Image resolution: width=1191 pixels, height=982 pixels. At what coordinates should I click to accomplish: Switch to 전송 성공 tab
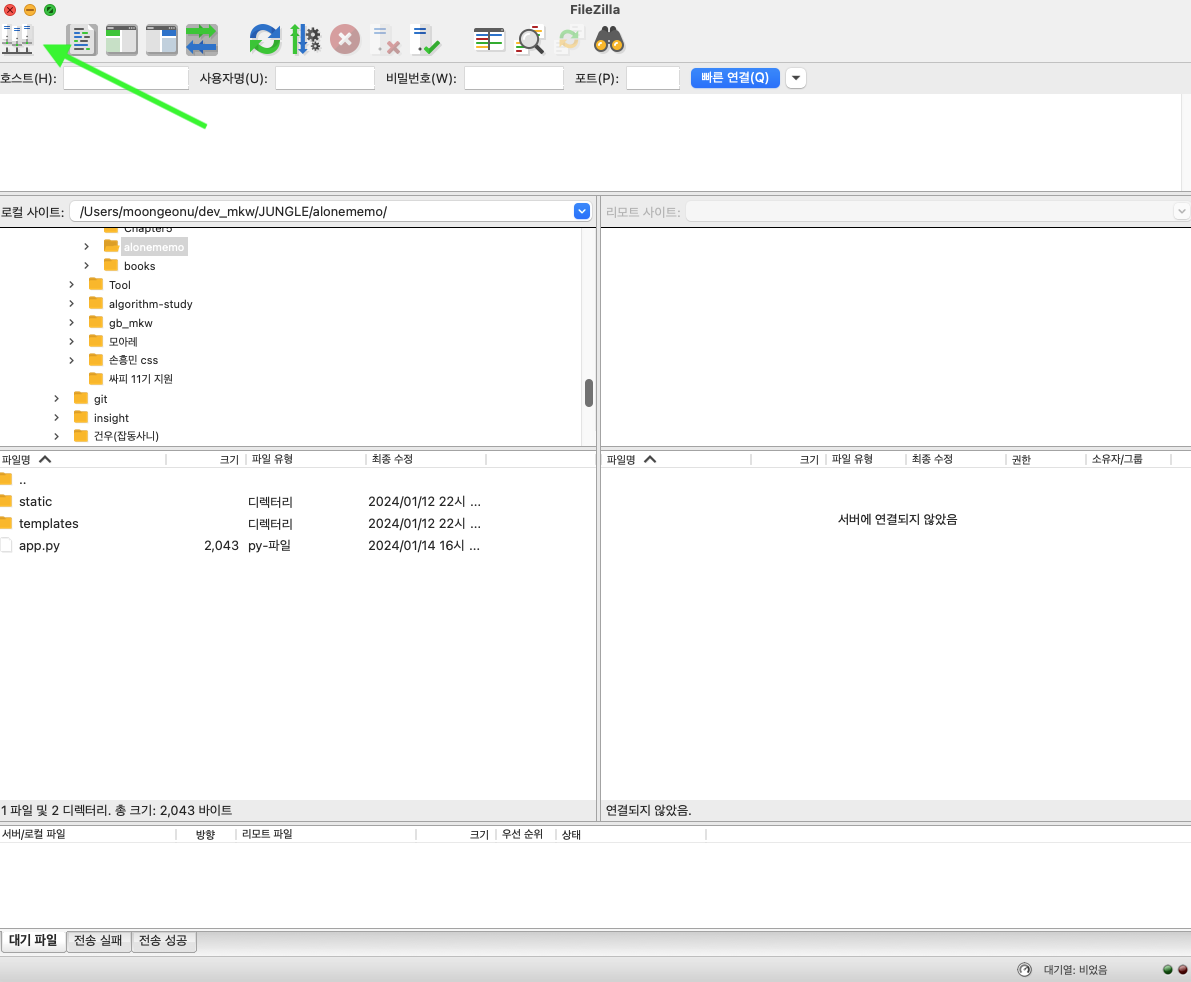163,940
